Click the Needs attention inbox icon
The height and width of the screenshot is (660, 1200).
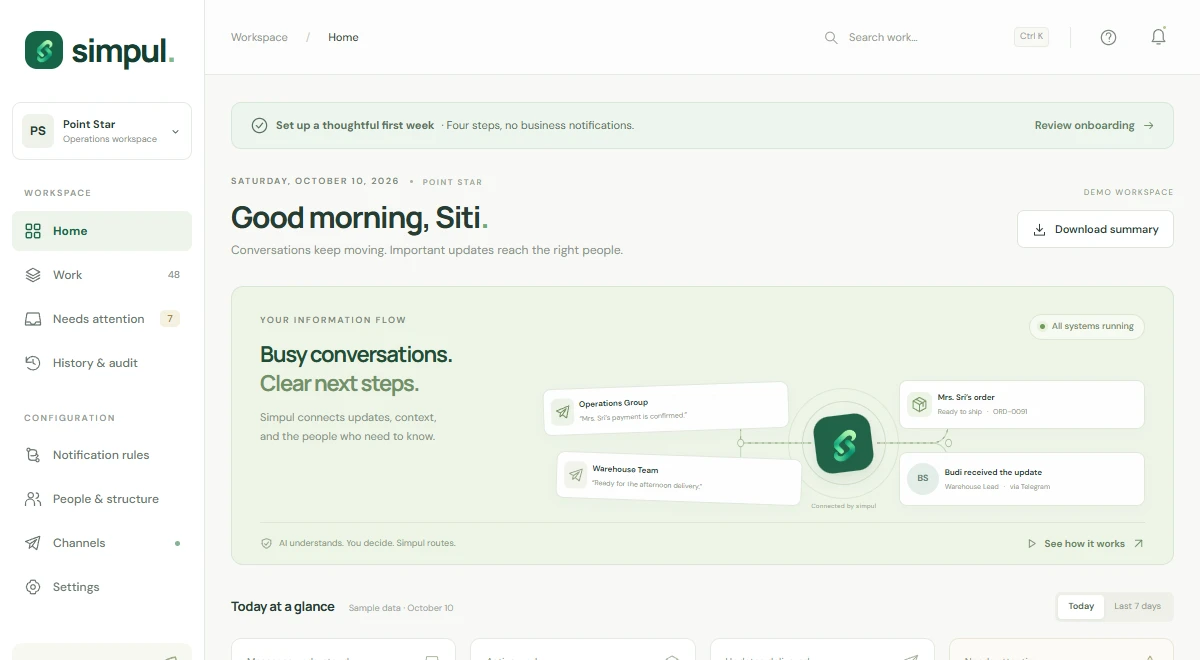[x=33, y=319]
